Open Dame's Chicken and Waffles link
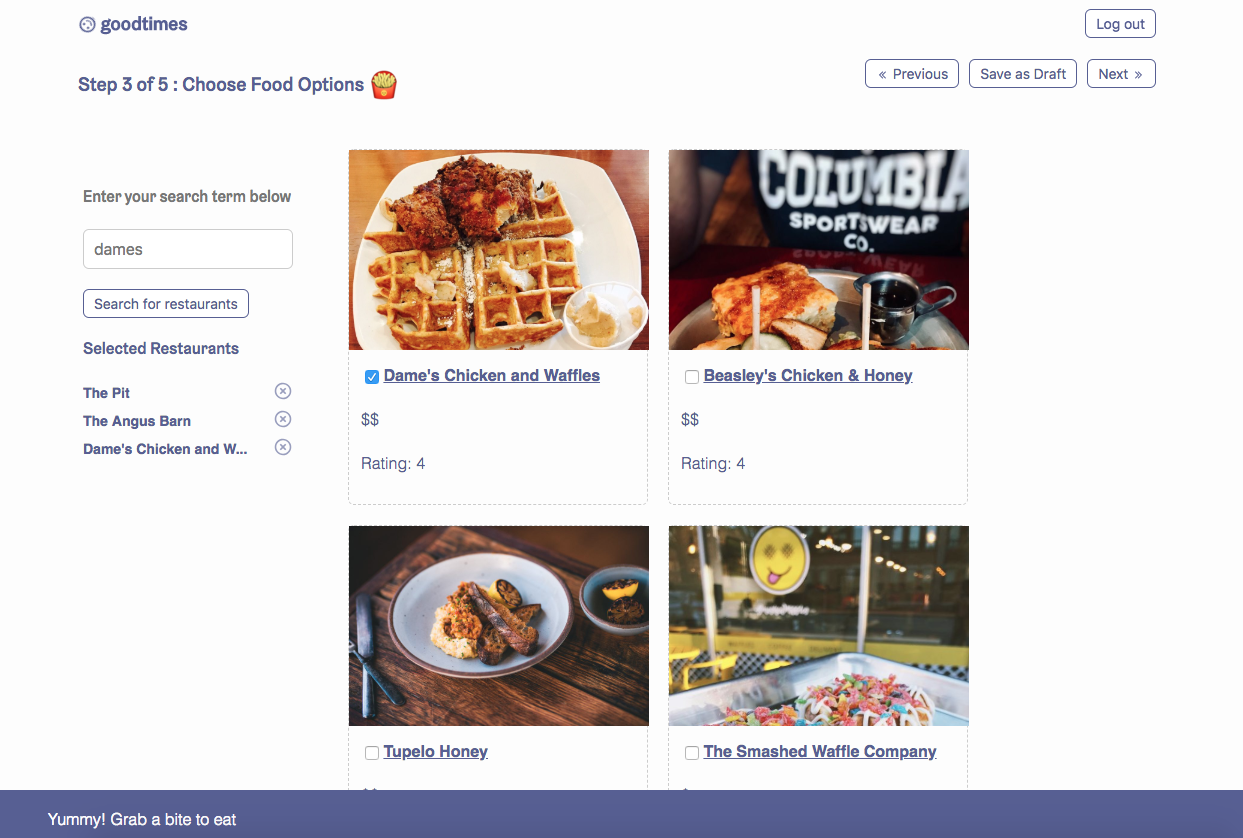Image resolution: width=1243 pixels, height=838 pixels. tap(492, 376)
